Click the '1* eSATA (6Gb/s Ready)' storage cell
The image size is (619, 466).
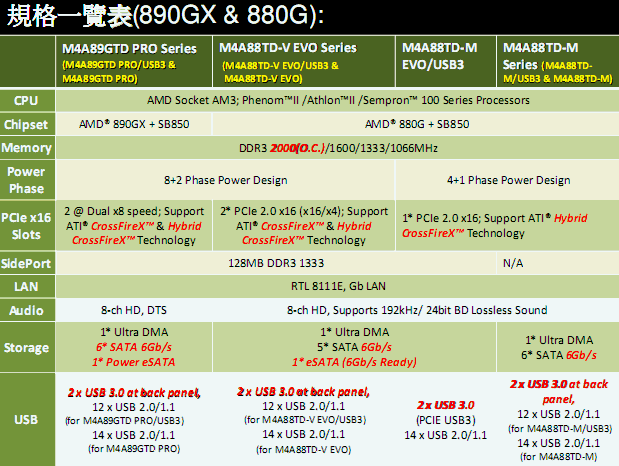click(355, 348)
